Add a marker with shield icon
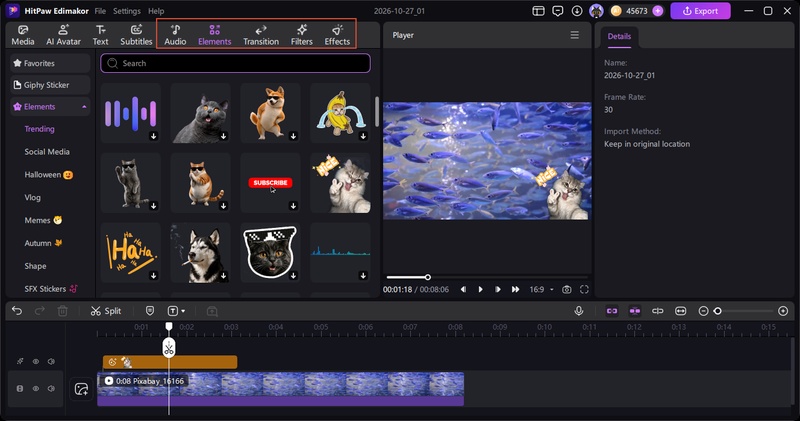800x421 pixels. pos(149,311)
